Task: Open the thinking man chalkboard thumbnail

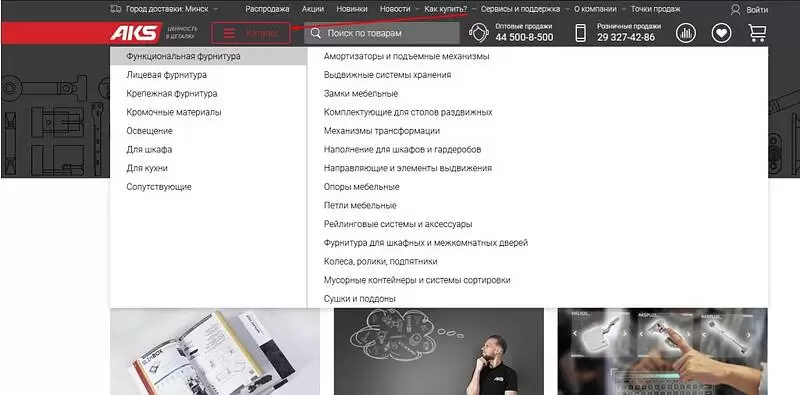Action: (439, 352)
